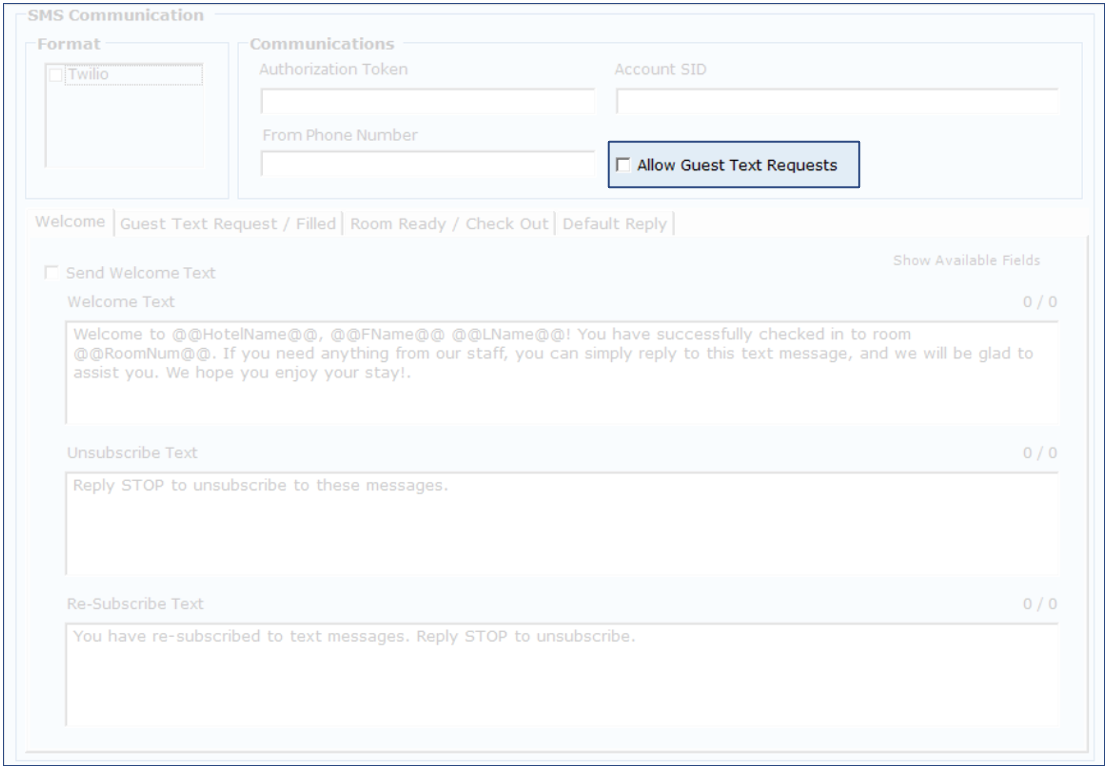Check the Twilio format checkbox
1108x769 pixels.
pyautogui.click(x=56, y=75)
